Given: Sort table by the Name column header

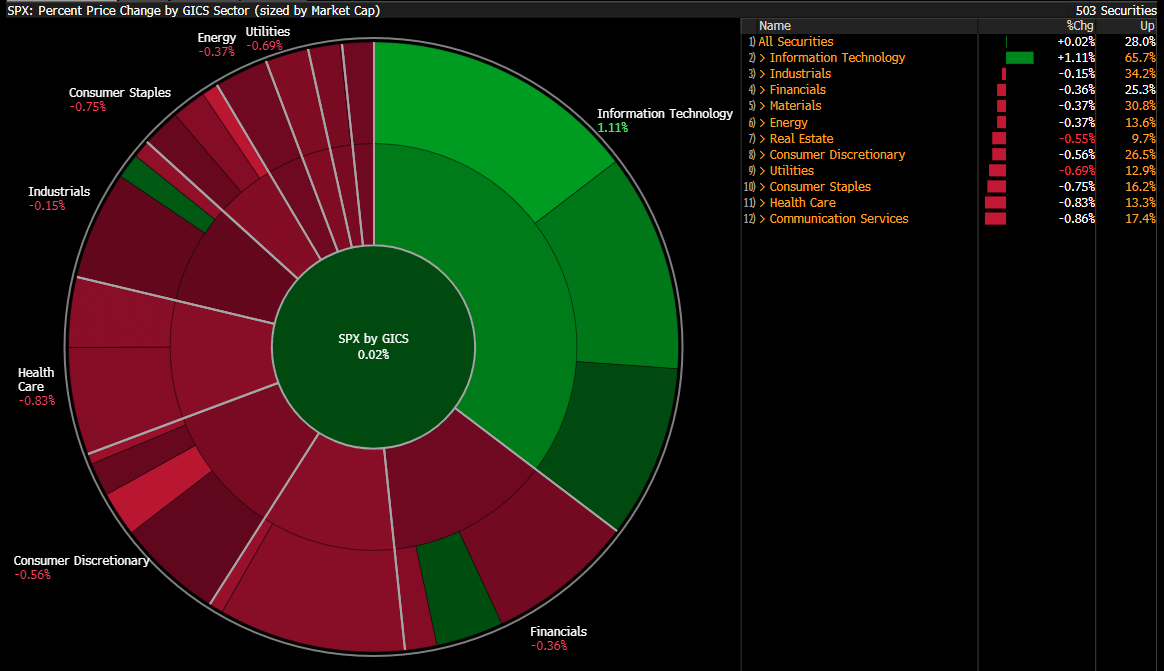Looking at the screenshot, I should pyautogui.click(x=775, y=26).
